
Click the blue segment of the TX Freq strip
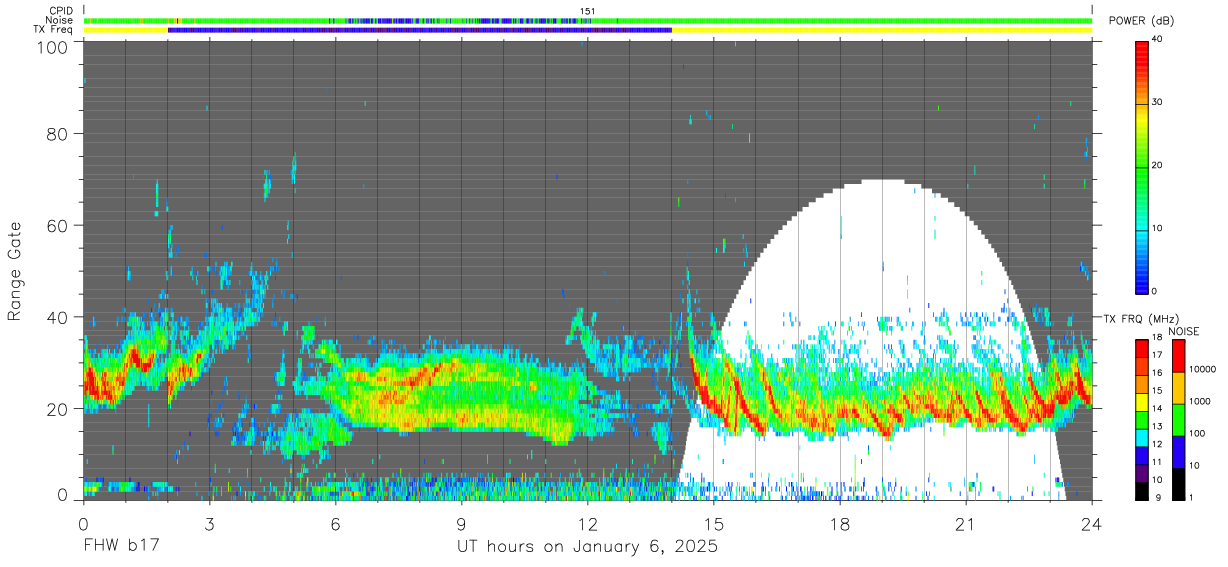pos(420,30)
